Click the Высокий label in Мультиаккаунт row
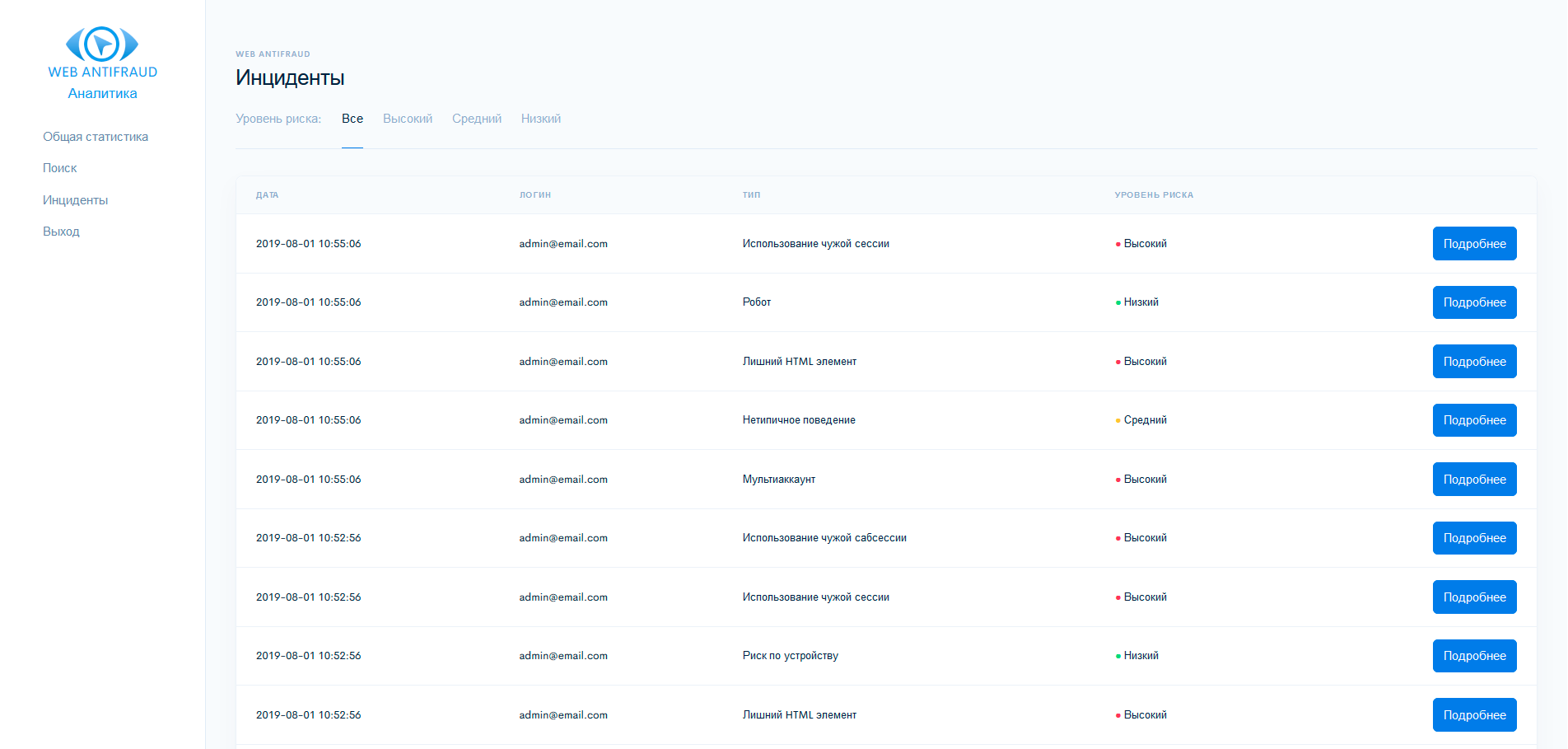1568x749 pixels. click(1145, 480)
